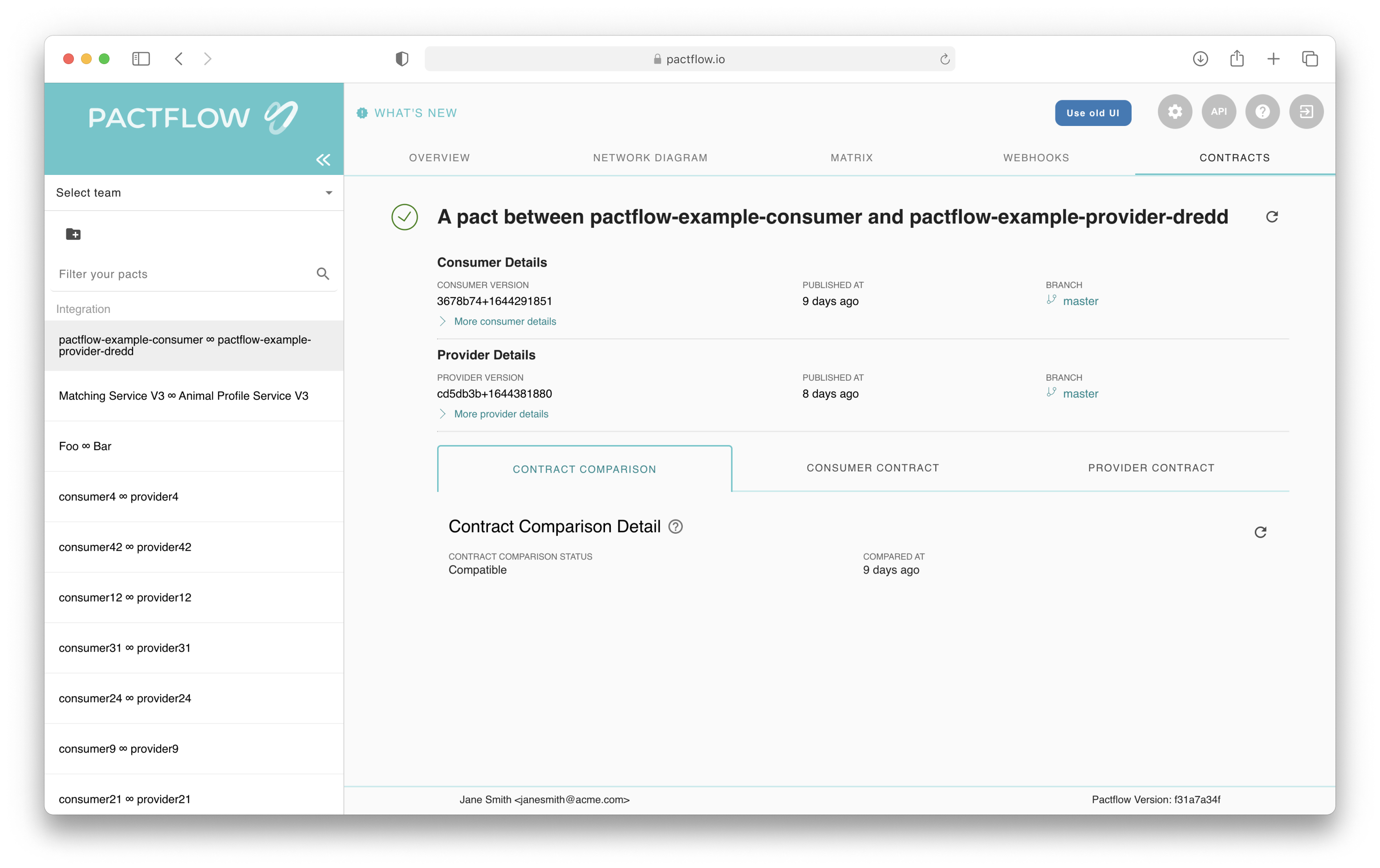This screenshot has width=1380, height=868.
Task: Select the team dropdown in the sidebar
Action: click(195, 192)
